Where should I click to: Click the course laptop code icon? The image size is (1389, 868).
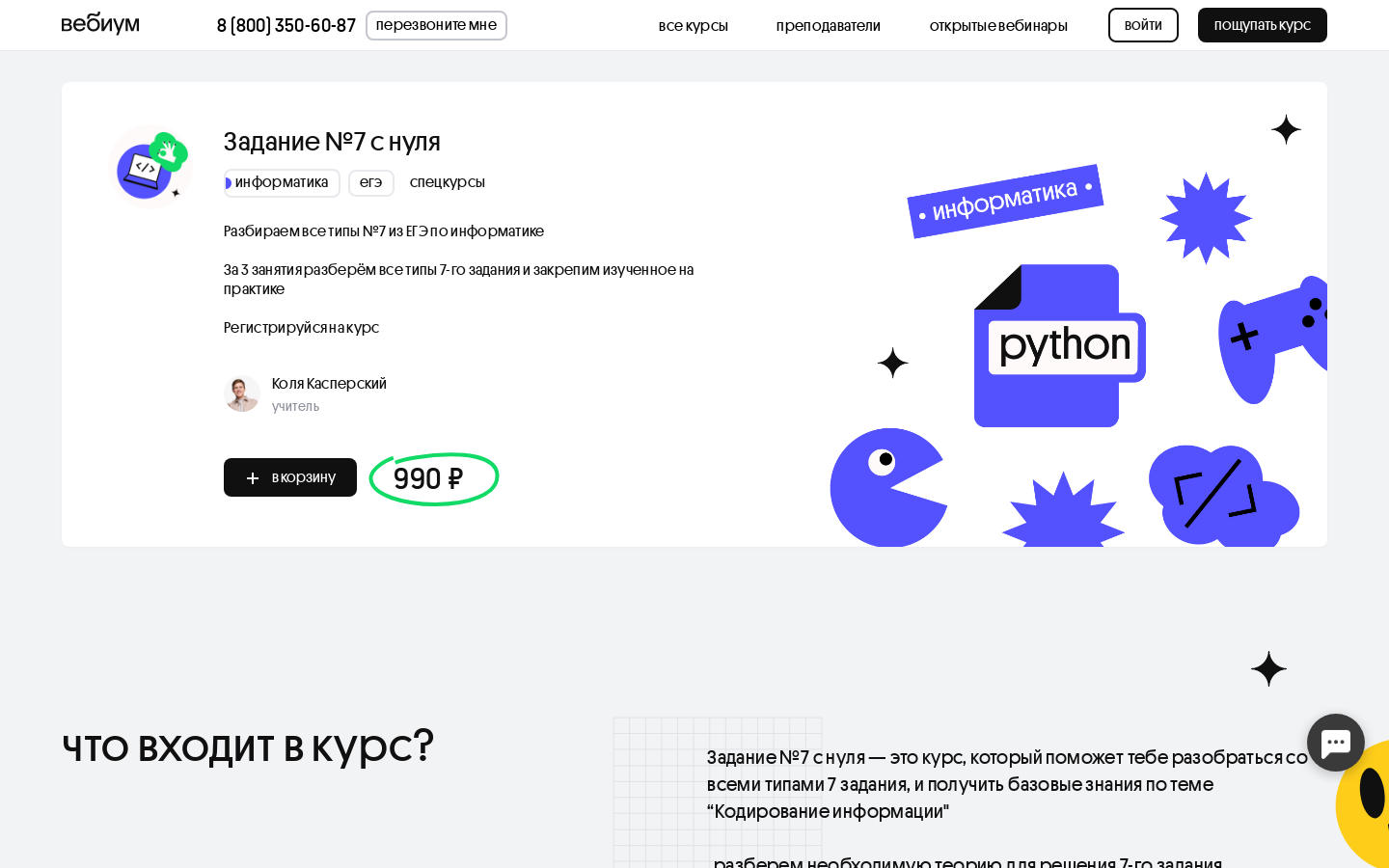[x=150, y=166]
